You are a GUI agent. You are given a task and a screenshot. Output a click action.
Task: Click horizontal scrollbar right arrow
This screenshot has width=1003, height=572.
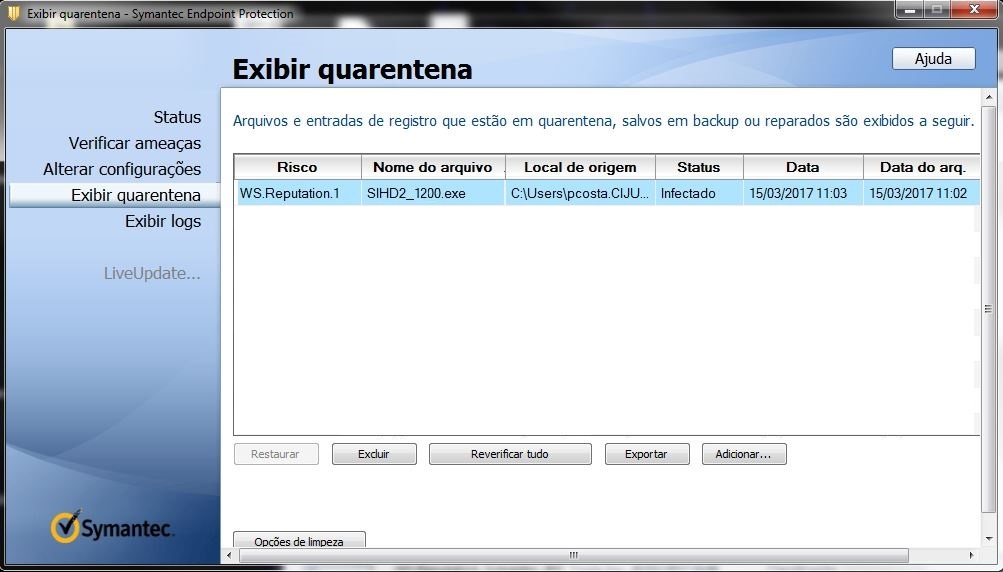[972, 555]
